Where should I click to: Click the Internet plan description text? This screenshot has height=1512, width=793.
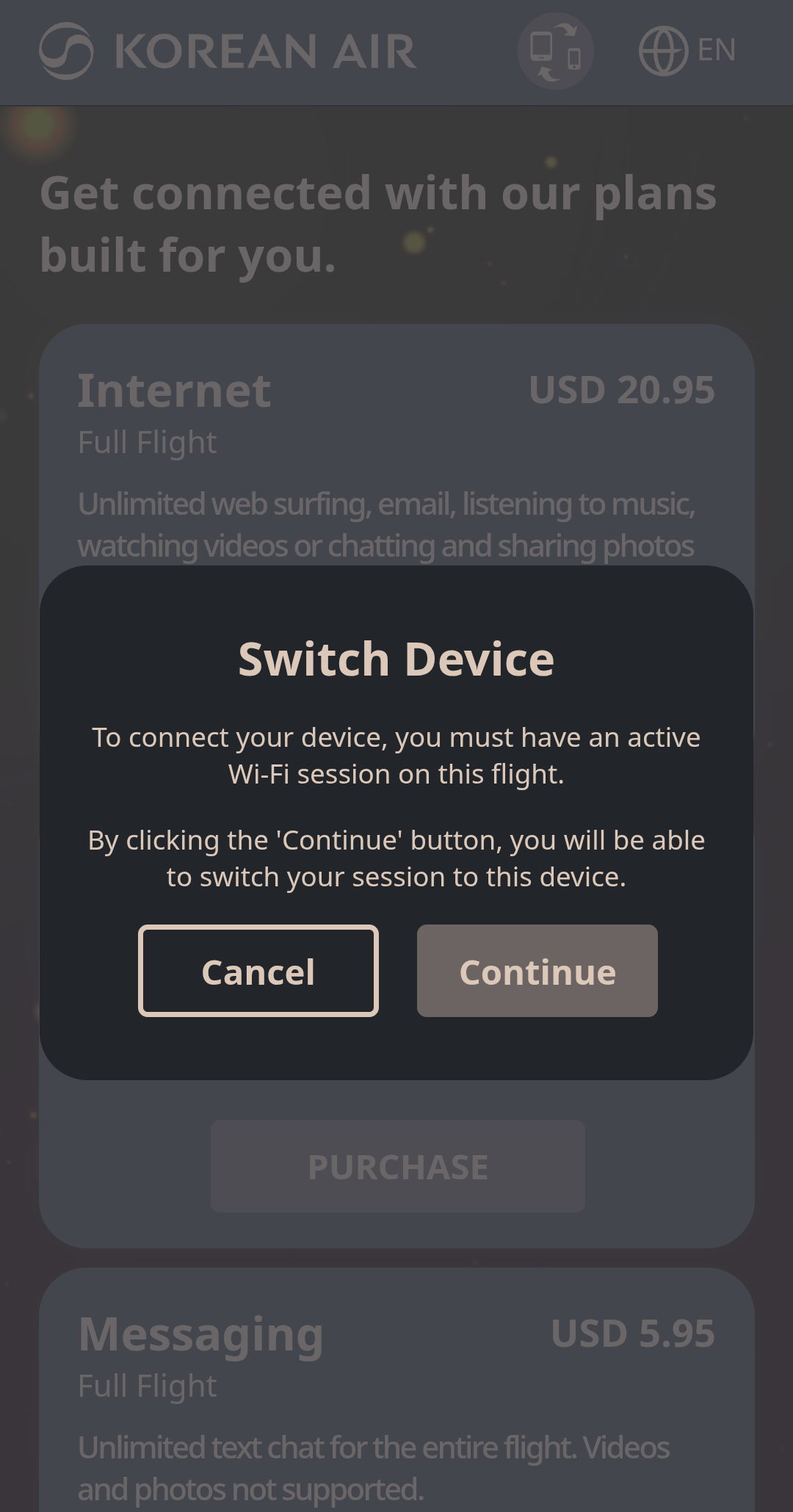tap(387, 525)
